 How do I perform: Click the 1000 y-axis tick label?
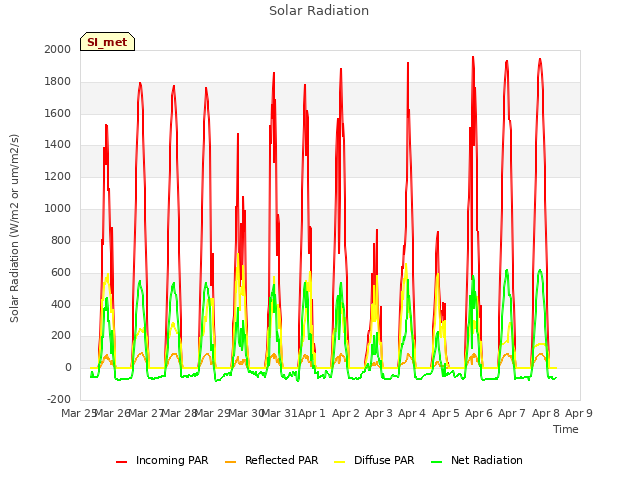pyautogui.click(x=58, y=209)
